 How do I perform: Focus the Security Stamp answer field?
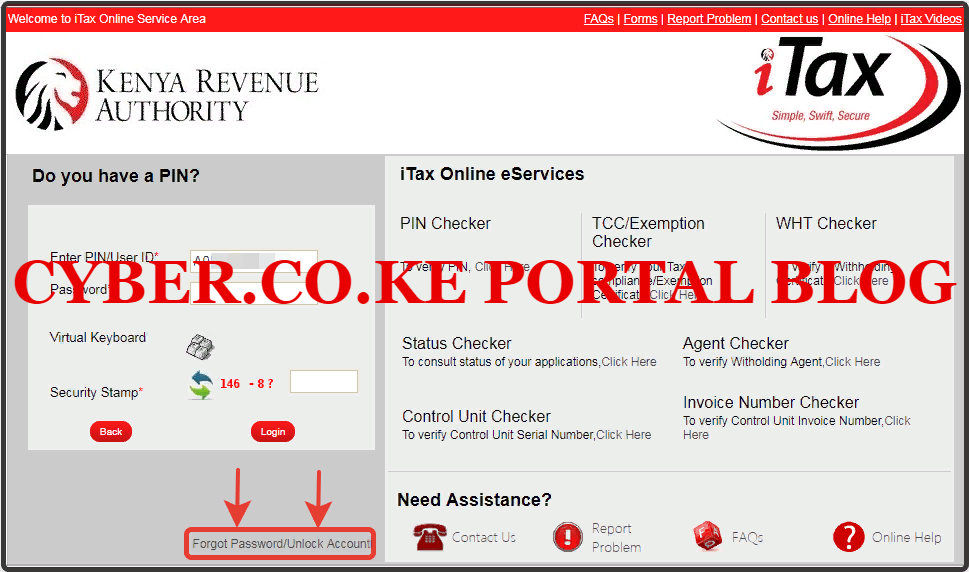(x=324, y=381)
